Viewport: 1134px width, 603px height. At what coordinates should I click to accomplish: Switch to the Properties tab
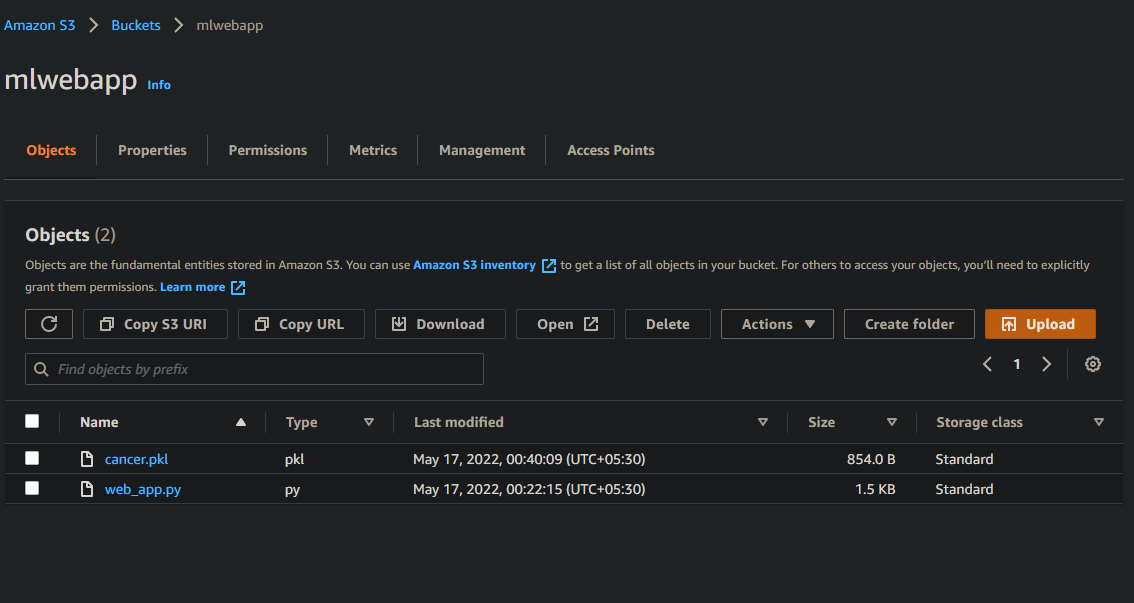coord(152,150)
